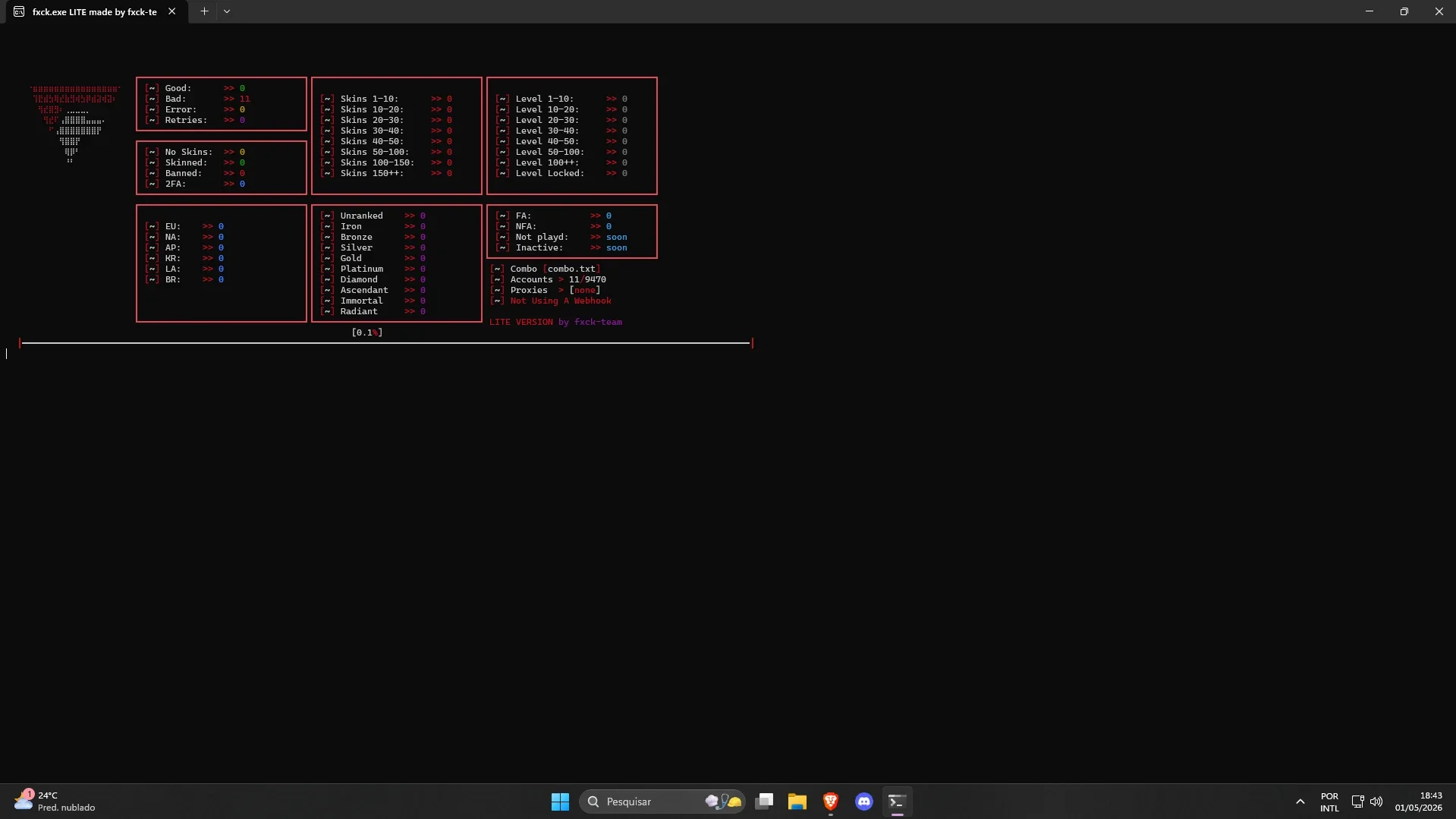Click the 'NA:' region line
Image resolution: width=1456 pixels, height=819 pixels.
[x=184, y=237]
